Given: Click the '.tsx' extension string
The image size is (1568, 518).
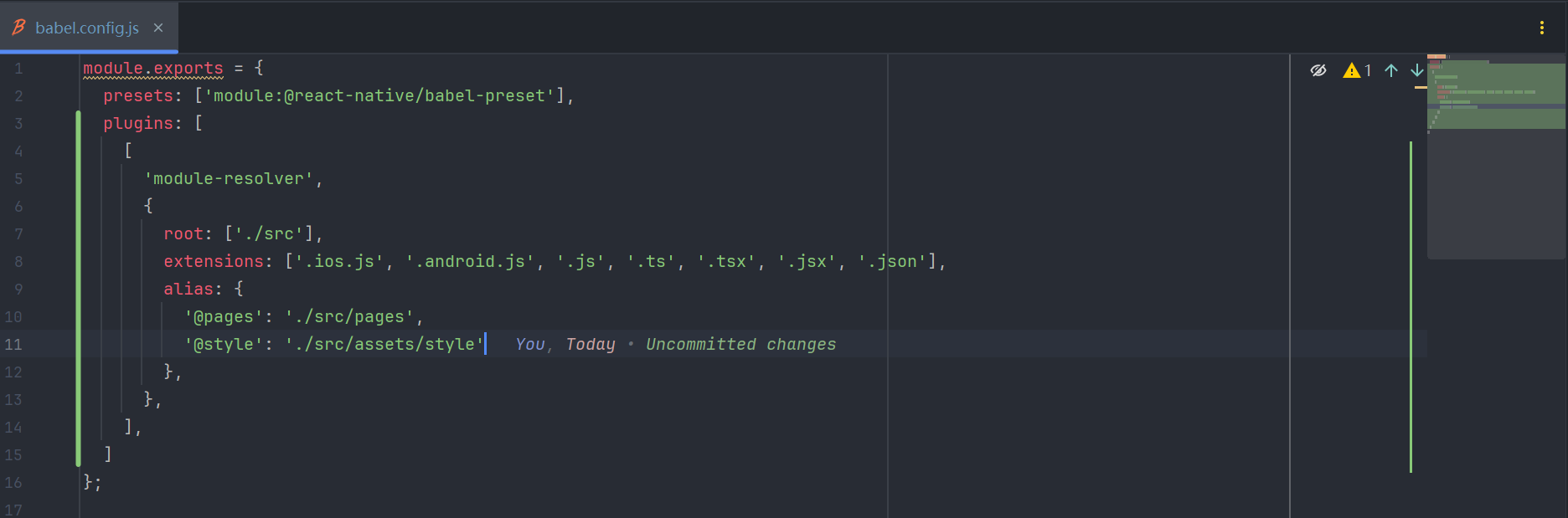Looking at the screenshot, I should [727, 261].
